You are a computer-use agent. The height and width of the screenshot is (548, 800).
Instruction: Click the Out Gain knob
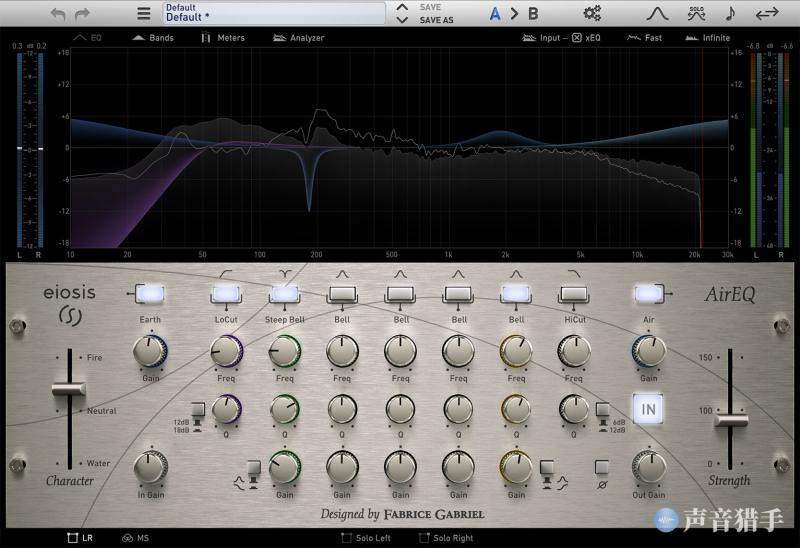[648, 467]
